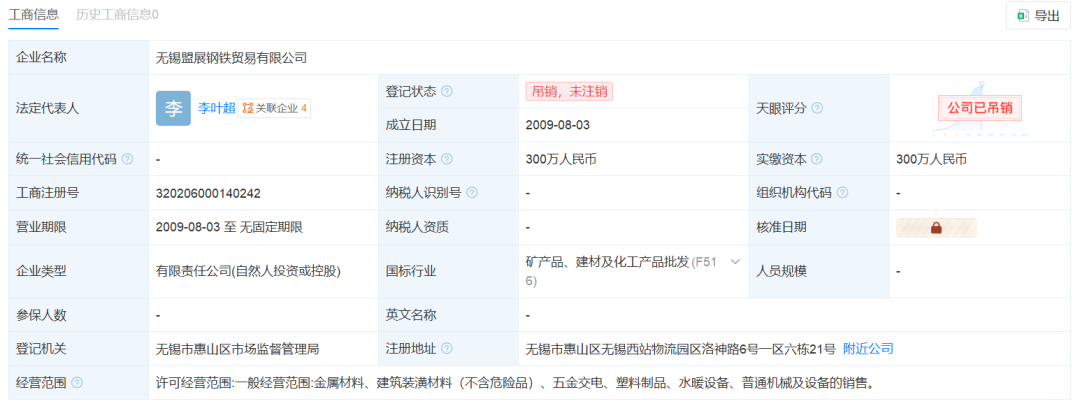Click the 吊销，未注销 status tag
Image resolution: width=1080 pixels, height=406 pixels.
point(569,92)
